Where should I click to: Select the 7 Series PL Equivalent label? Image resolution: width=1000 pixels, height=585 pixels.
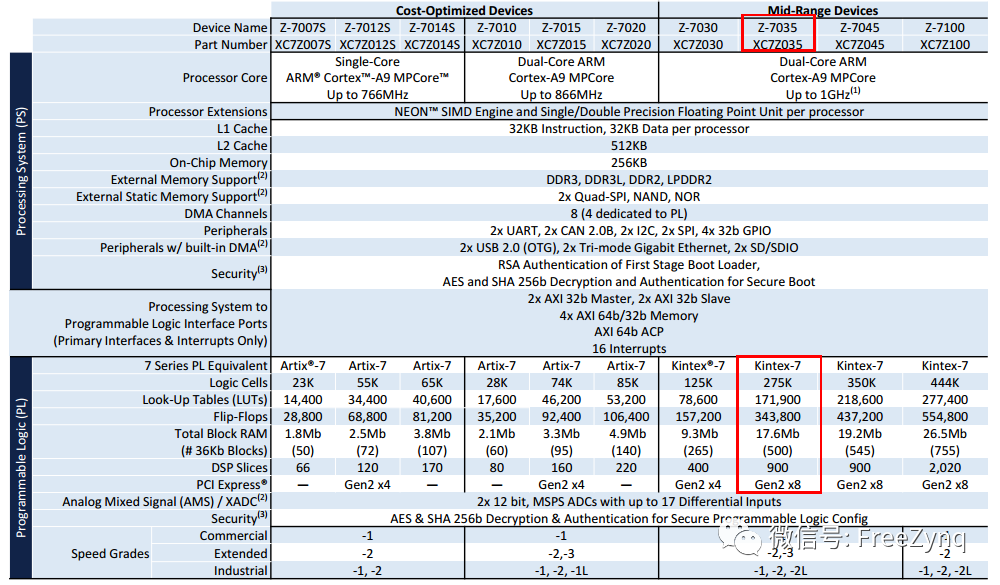click(x=206, y=366)
